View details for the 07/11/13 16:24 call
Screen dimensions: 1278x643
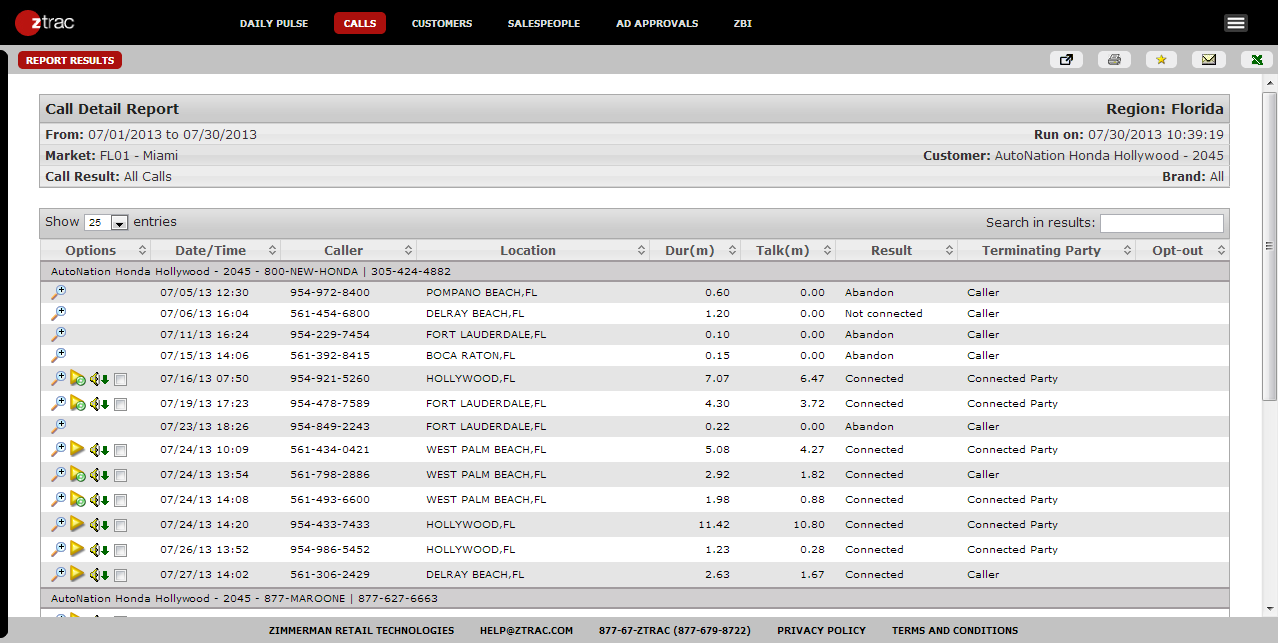click(x=59, y=334)
